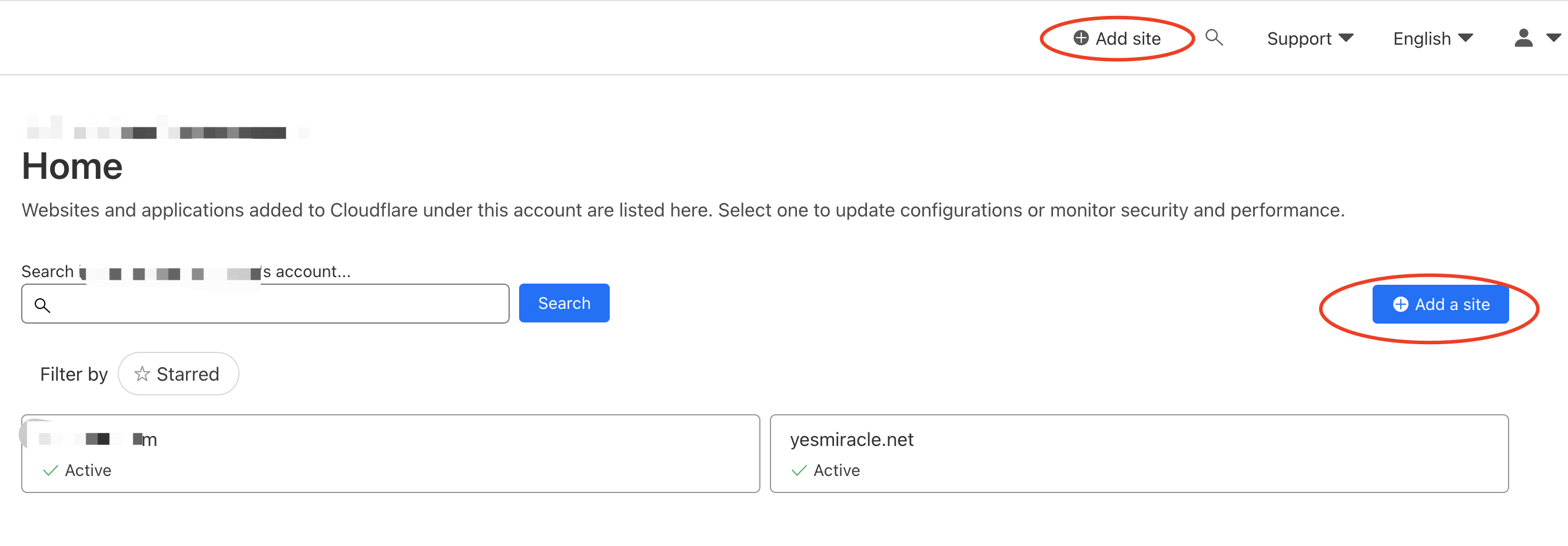Click the green checkmark in first site card
Image resolution: width=1568 pixels, height=546 pixels.
[51, 471]
